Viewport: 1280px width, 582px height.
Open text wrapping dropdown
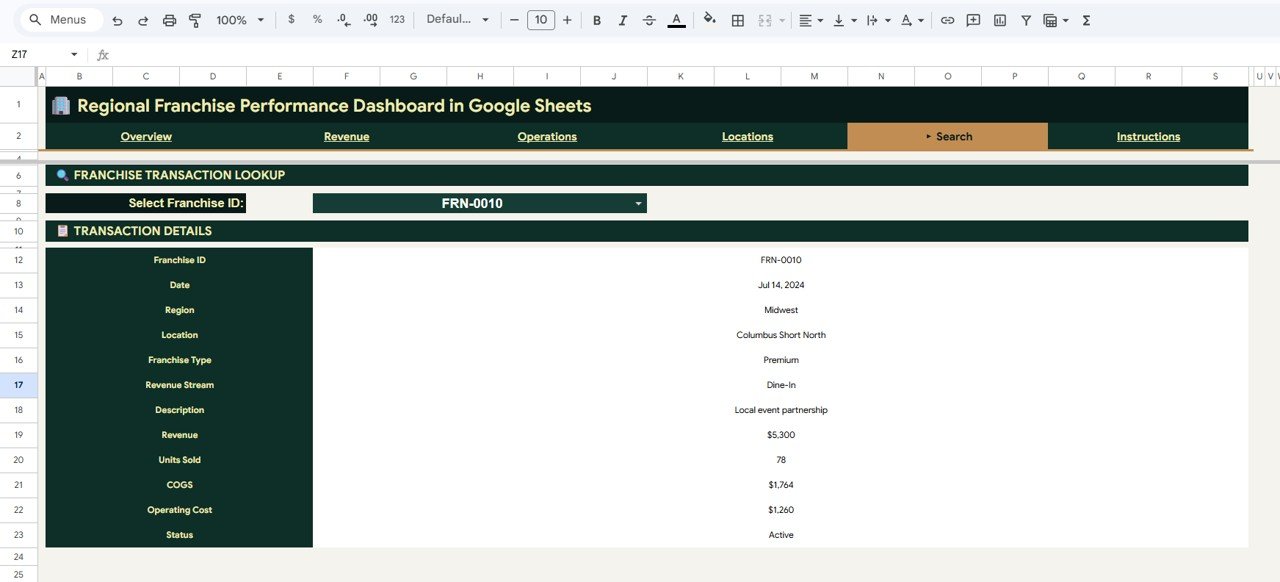(x=877, y=20)
